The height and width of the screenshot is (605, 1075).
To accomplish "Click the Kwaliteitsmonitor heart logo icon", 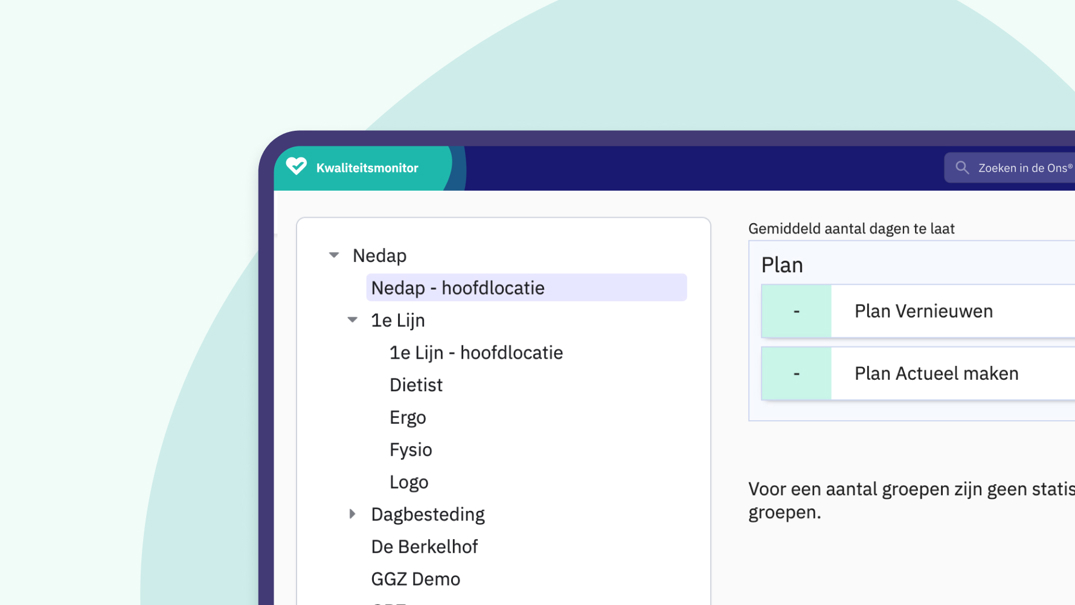I will [x=296, y=165].
